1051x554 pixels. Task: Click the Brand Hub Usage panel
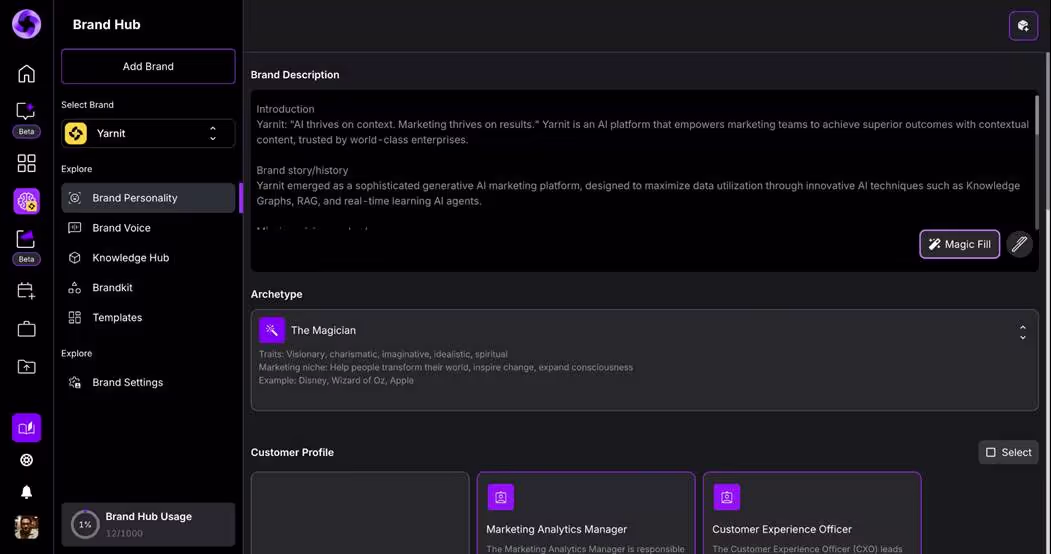tap(148, 525)
